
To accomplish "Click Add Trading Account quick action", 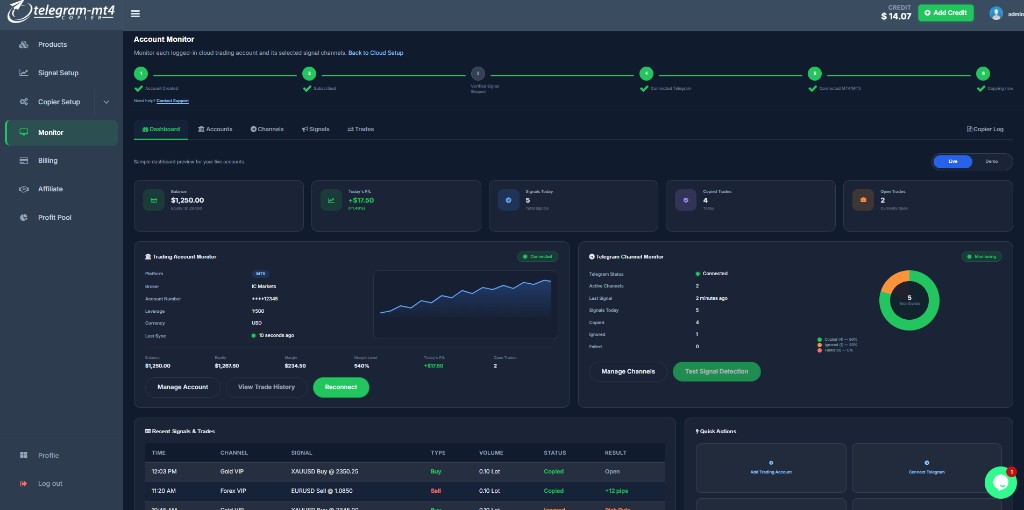I will click(x=771, y=468).
